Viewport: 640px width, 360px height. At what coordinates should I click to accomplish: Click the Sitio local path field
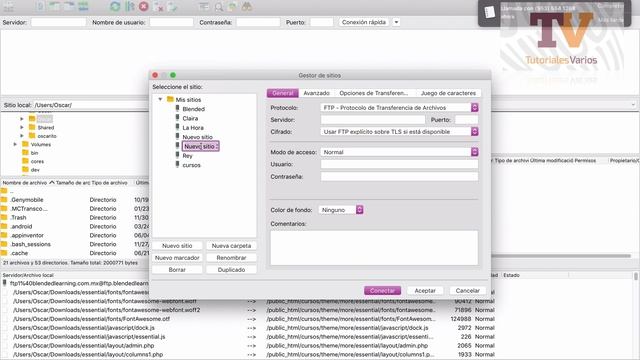(x=91, y=105)
